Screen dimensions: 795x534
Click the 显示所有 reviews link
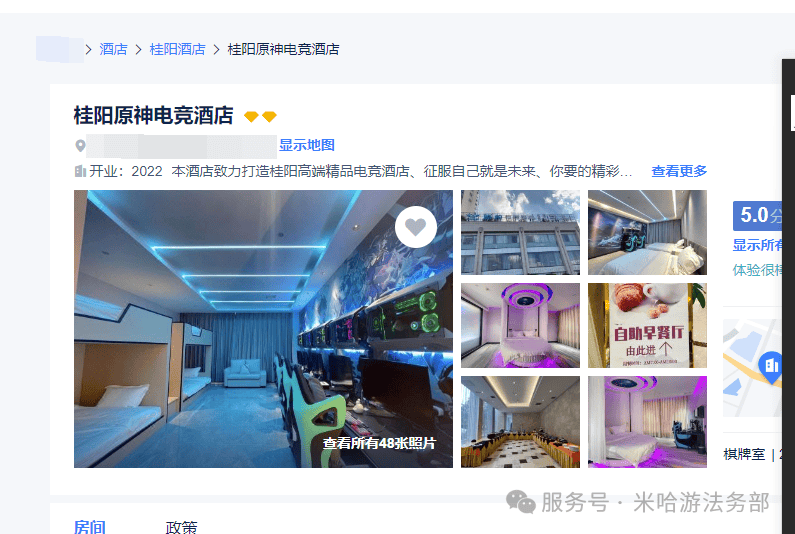[x=757, y=245]
